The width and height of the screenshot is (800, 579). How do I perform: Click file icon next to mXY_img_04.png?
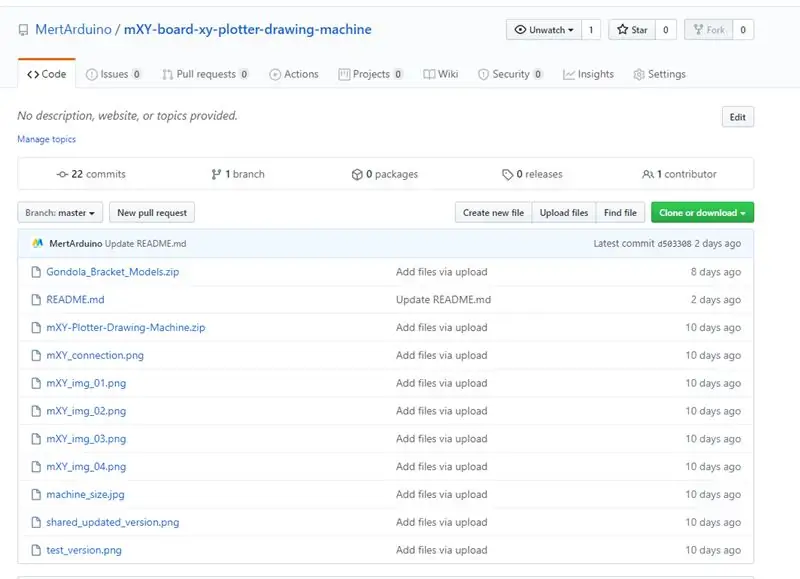(36, 466)
